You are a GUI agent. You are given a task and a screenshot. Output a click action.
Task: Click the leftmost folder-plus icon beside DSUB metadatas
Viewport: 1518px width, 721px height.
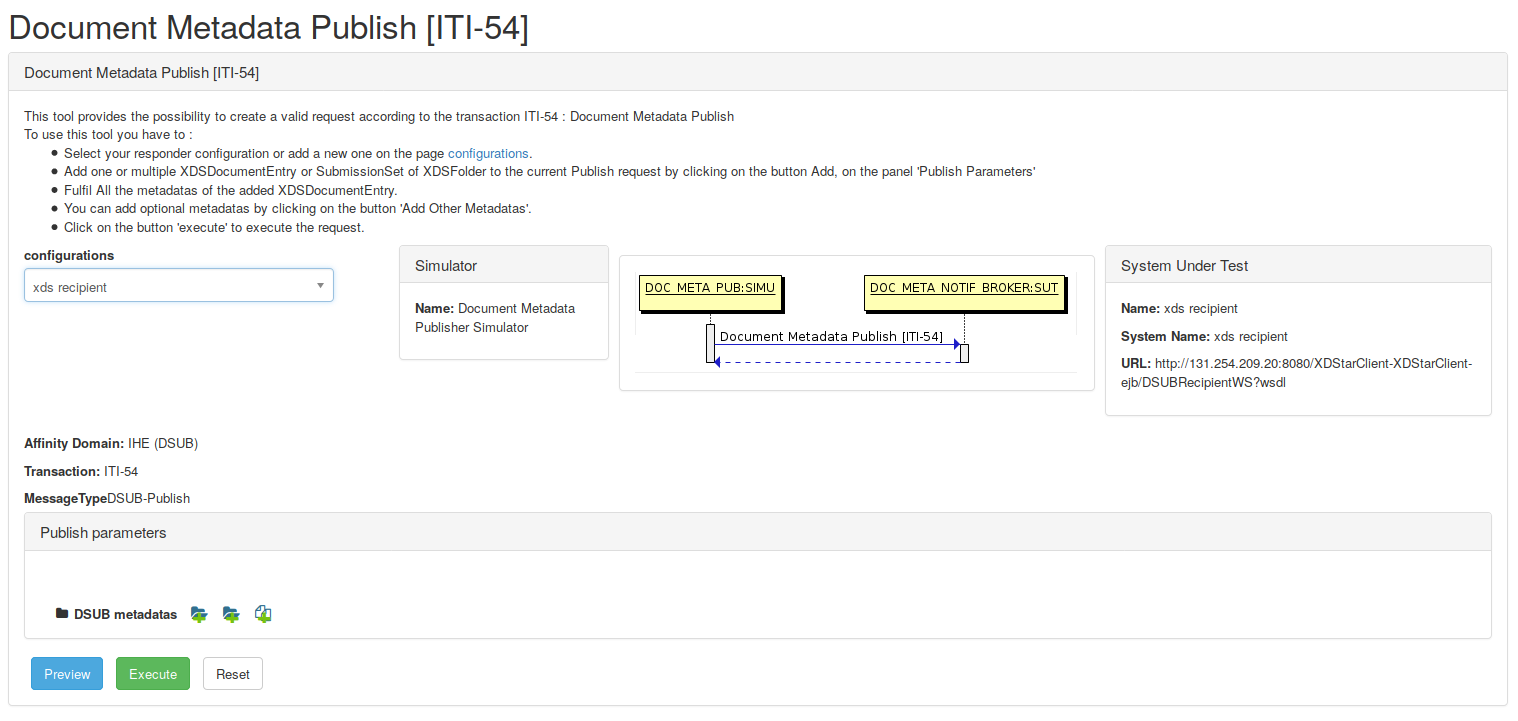199,614
